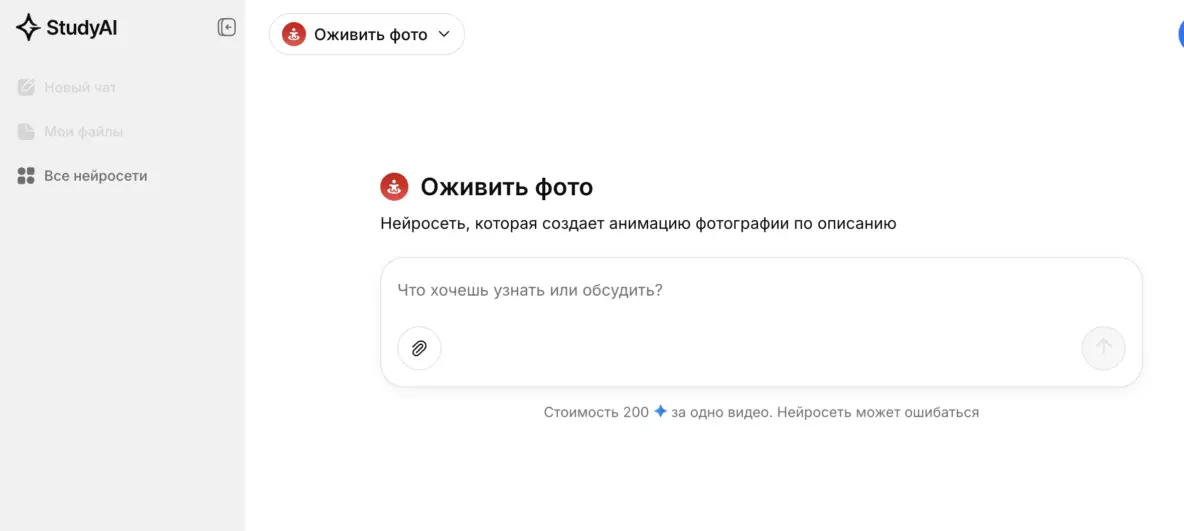This screenshot has width=1184, height=531.
Task: Click the Все нейросети grid icon
Action: [x=27, y=176]
